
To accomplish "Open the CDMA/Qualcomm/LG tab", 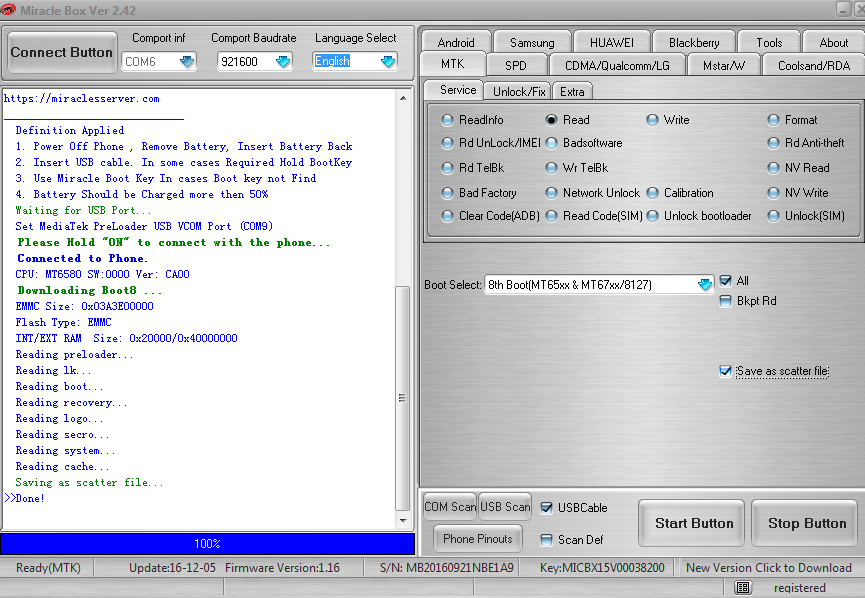I will [617, 65].
